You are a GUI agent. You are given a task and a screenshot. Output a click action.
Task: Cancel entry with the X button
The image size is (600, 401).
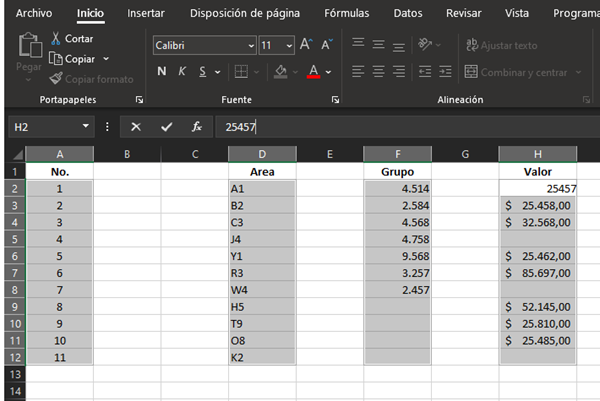tap(136, 127)
